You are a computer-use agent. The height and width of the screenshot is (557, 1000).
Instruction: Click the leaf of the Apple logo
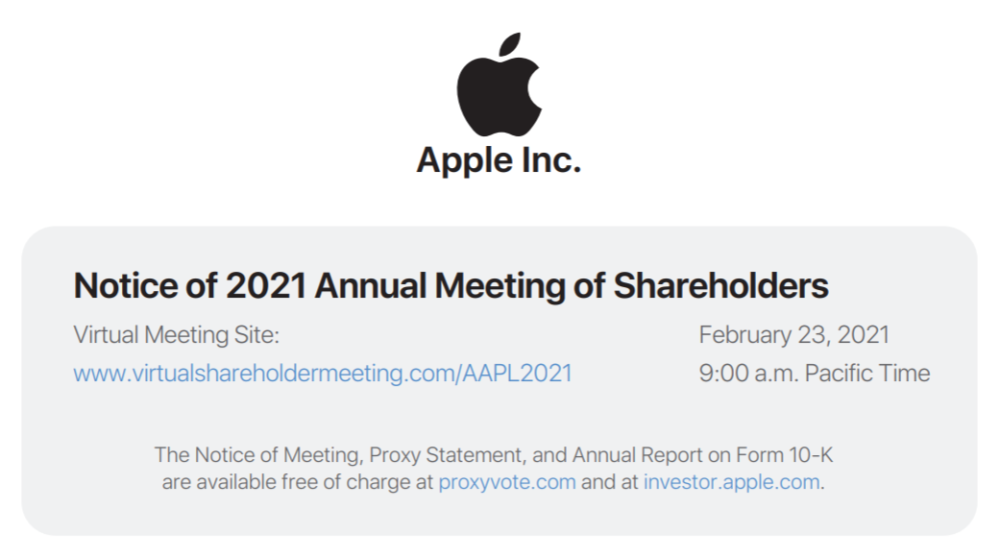click(510, 44)
